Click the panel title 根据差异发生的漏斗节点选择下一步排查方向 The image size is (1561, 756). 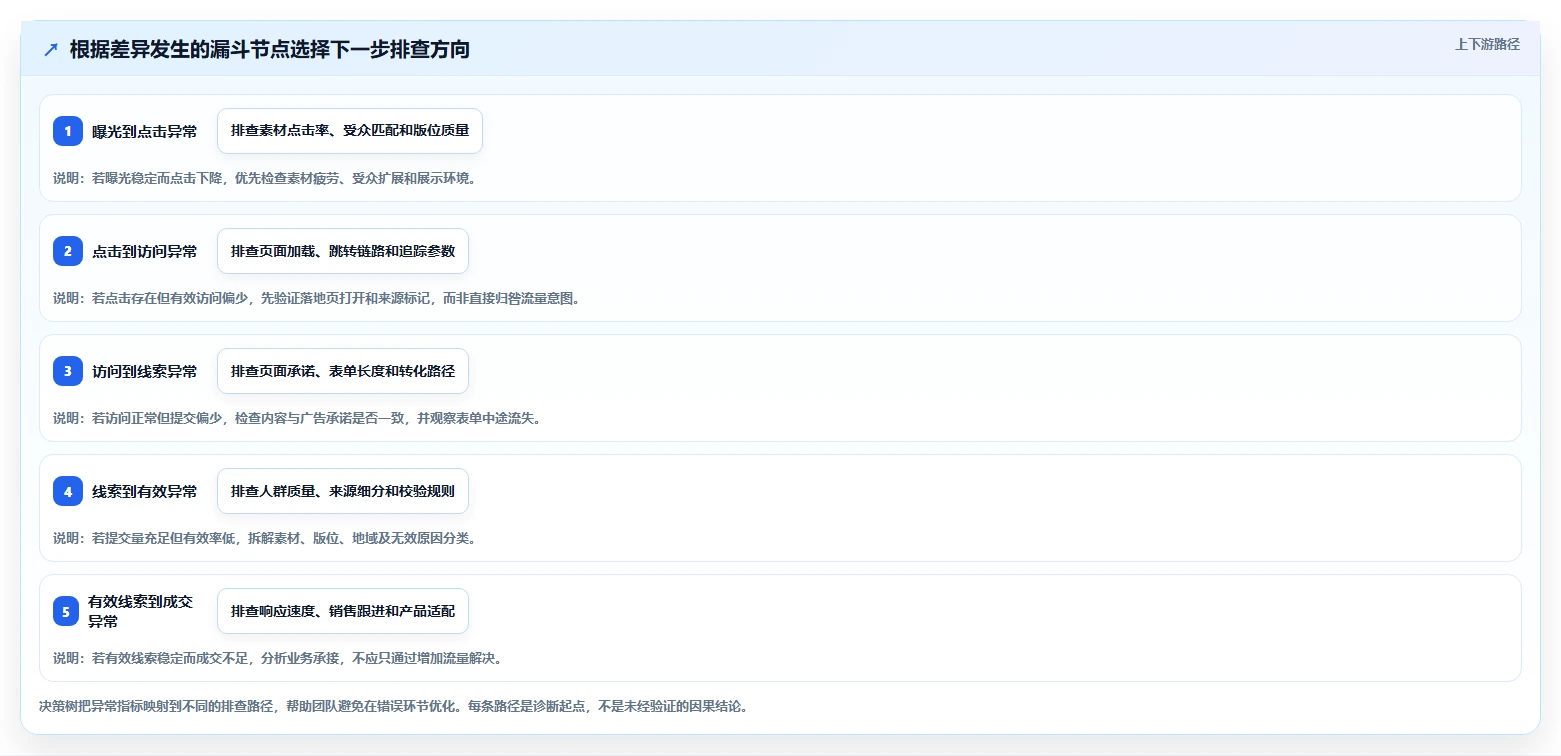point(270,50)
